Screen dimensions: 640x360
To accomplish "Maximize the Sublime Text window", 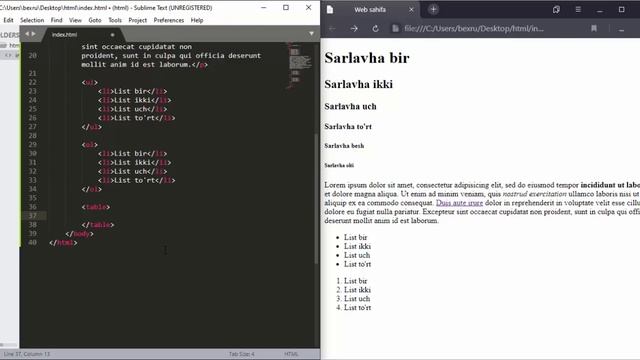I will pos(286,8).
